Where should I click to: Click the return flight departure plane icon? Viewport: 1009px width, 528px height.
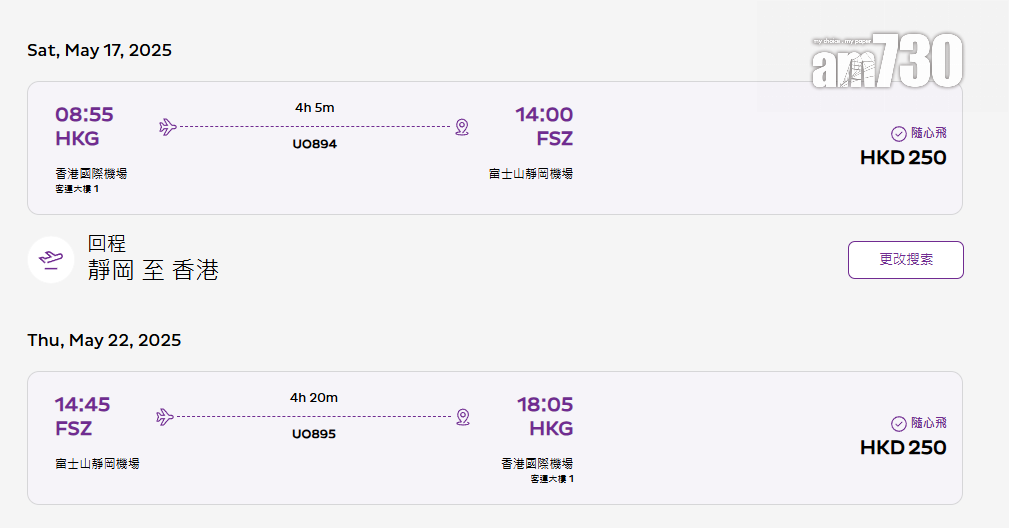pyautogui.click(x=51, y=260)
